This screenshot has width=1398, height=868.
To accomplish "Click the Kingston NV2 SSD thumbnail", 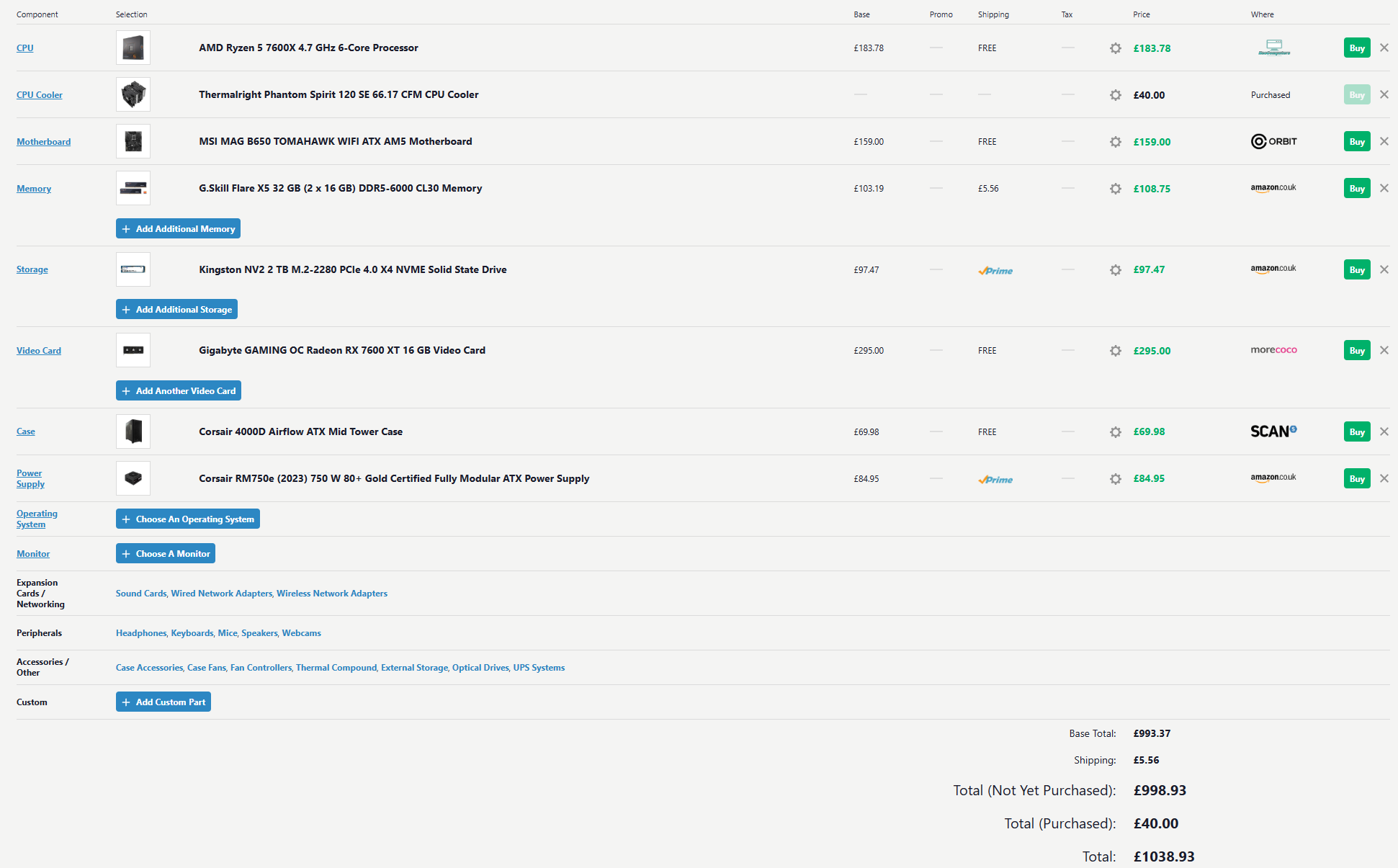I will coord(133,269).
